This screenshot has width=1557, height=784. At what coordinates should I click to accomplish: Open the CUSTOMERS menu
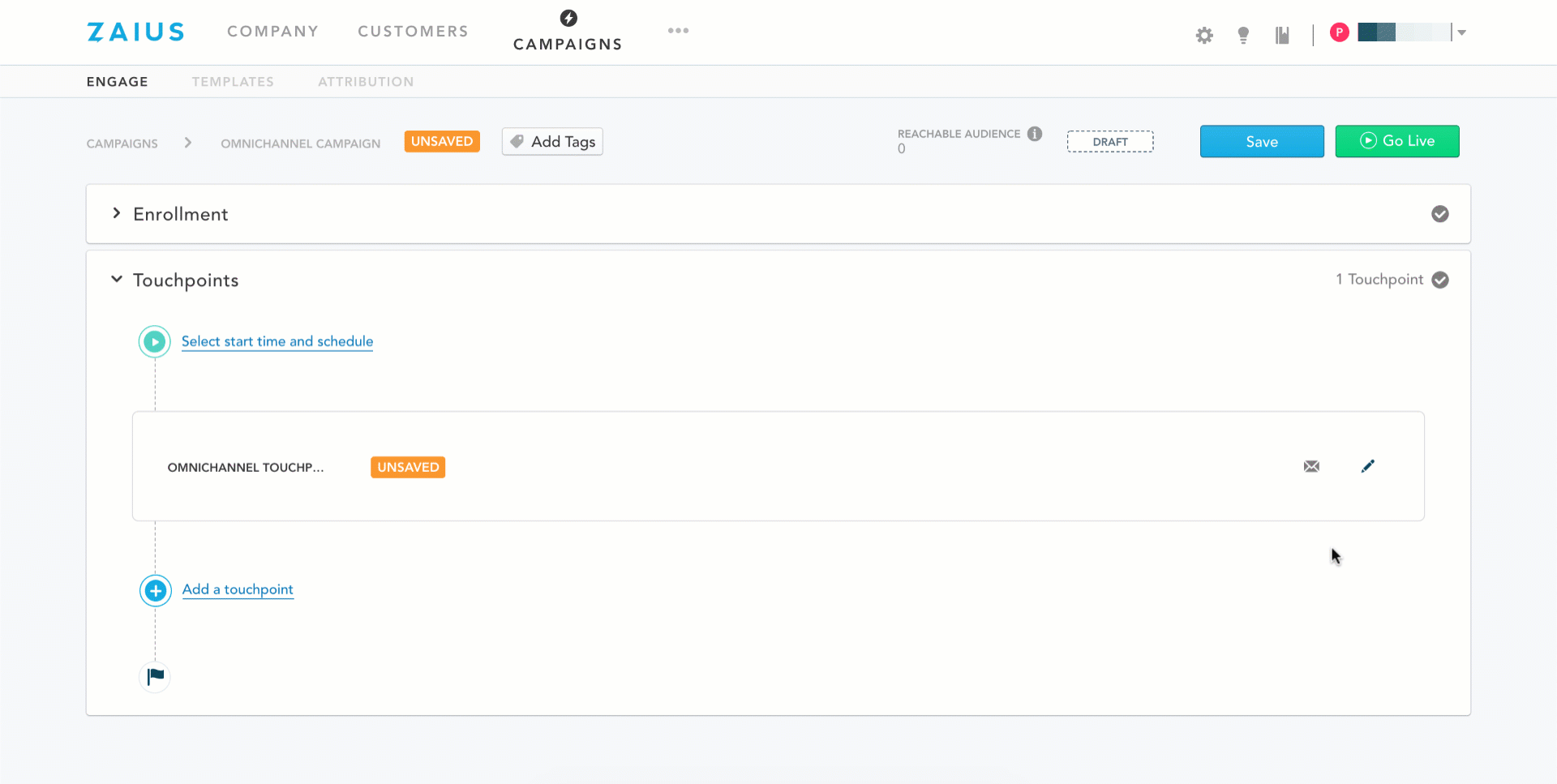click(x=414, y=32)
